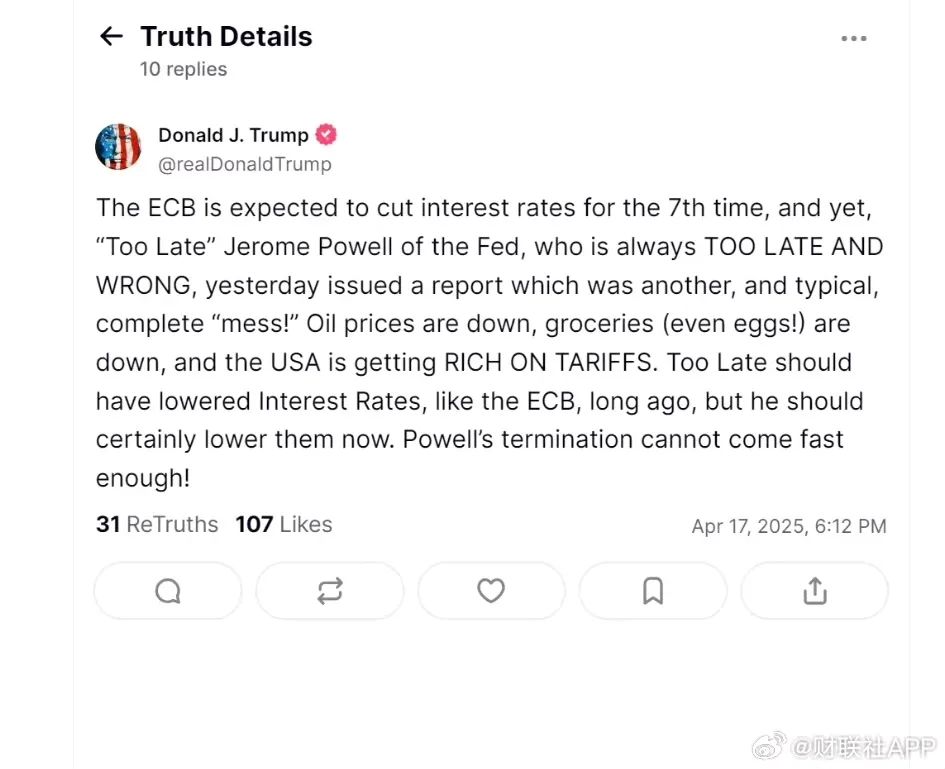Image resolution: width=945 pixels, height=769 pixels.
Task: Reply using the speech bubble icon
Action: coord(168,591)
